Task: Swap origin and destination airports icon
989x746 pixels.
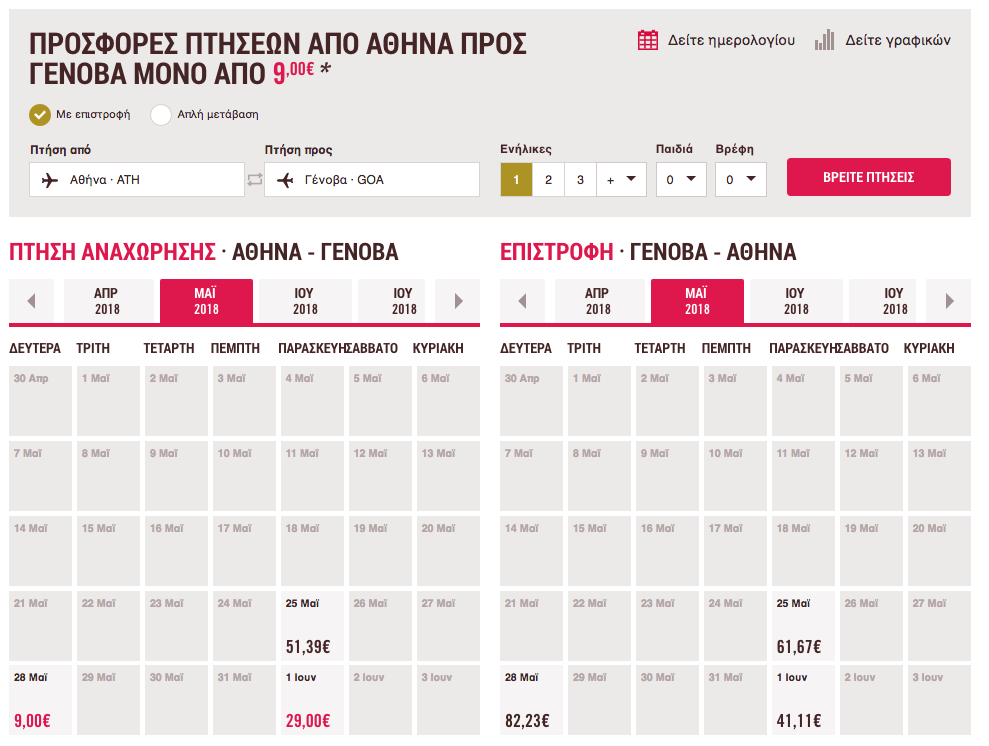Action: pos(255,180)
